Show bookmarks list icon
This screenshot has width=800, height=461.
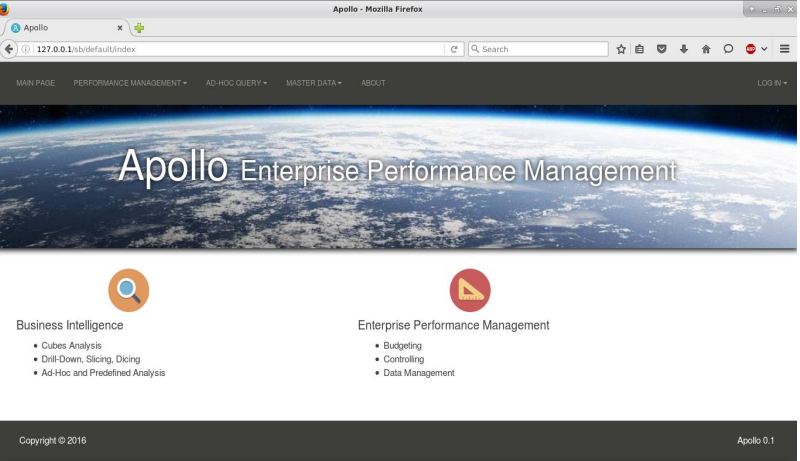[x=639, y=49]
